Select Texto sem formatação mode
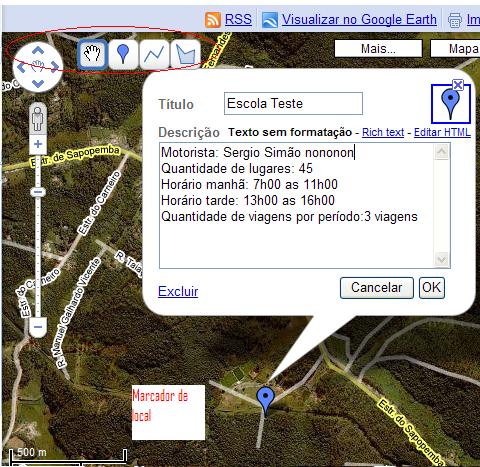 [290, 132]
